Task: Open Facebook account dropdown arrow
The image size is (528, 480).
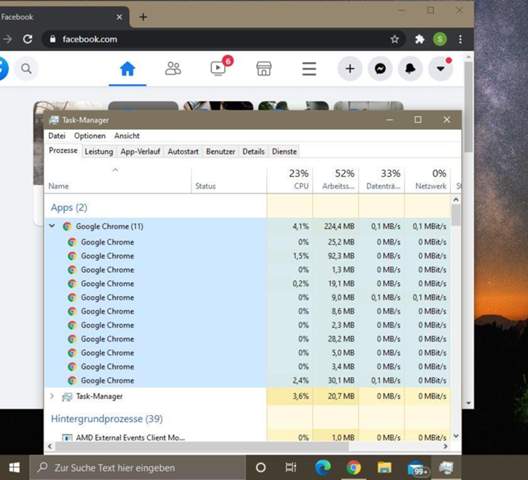Action: click(x=440, y=69)
